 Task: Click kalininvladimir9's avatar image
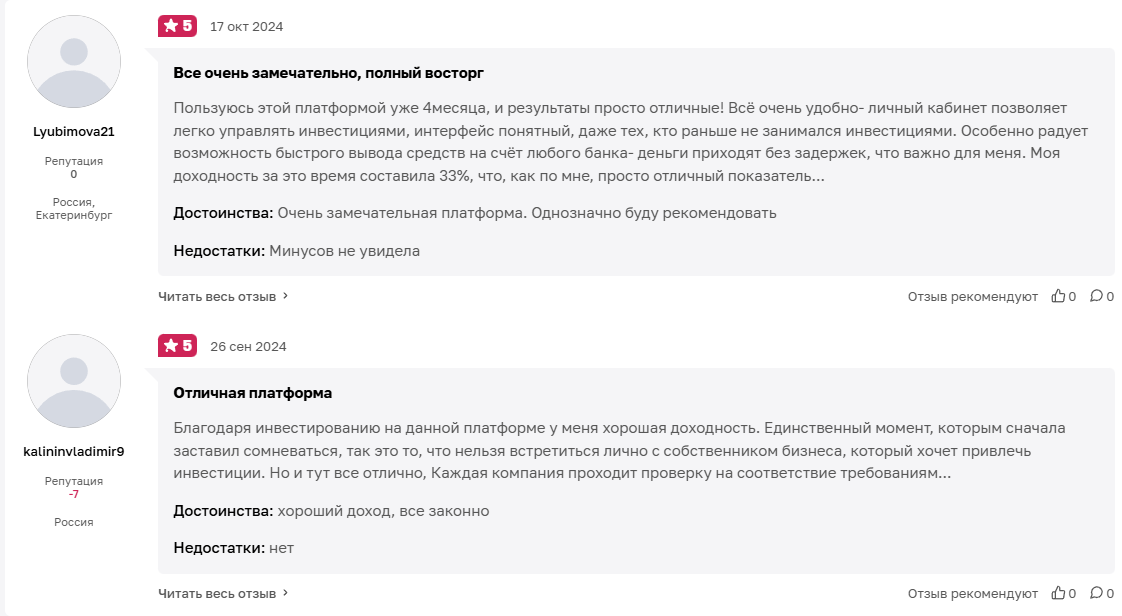tap(73, 382)
